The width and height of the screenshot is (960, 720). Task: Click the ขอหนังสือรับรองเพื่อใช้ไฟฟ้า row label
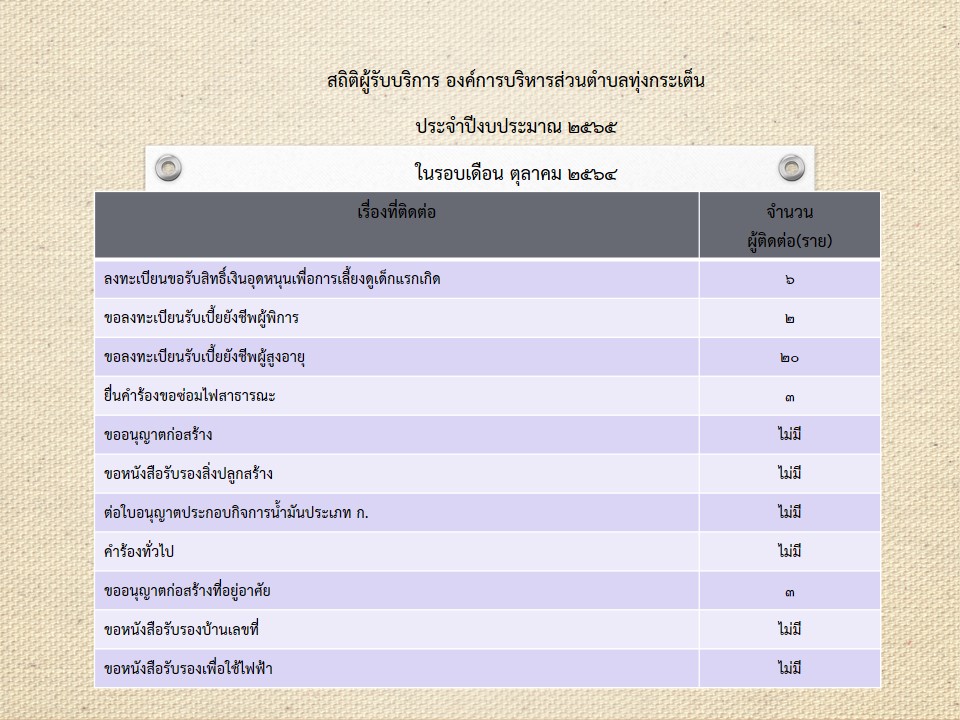[x=188, y=668]
